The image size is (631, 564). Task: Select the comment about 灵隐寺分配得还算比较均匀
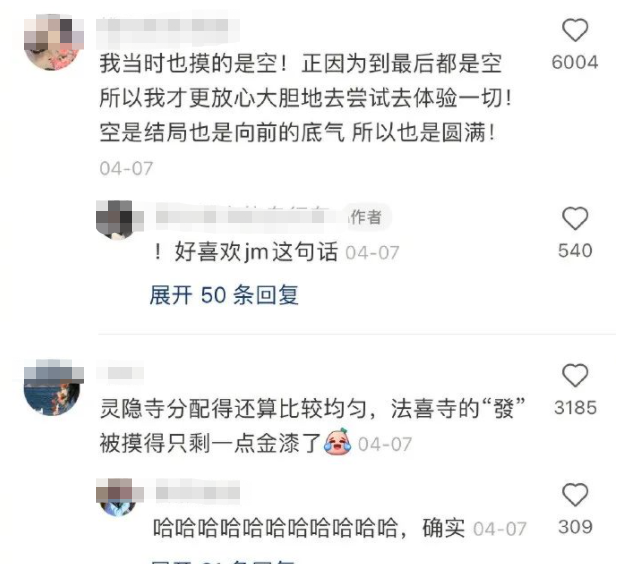click(313, 426)
